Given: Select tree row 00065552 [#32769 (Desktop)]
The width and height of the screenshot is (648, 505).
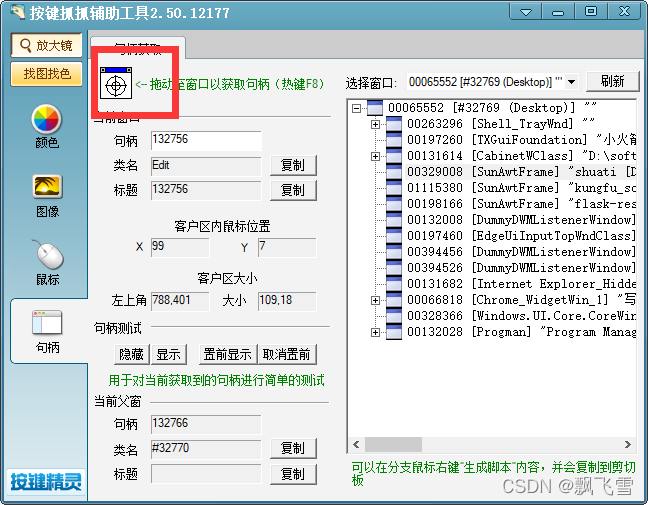Looking at the screenshot, I should pyautogui.click(x=492, y=108).
